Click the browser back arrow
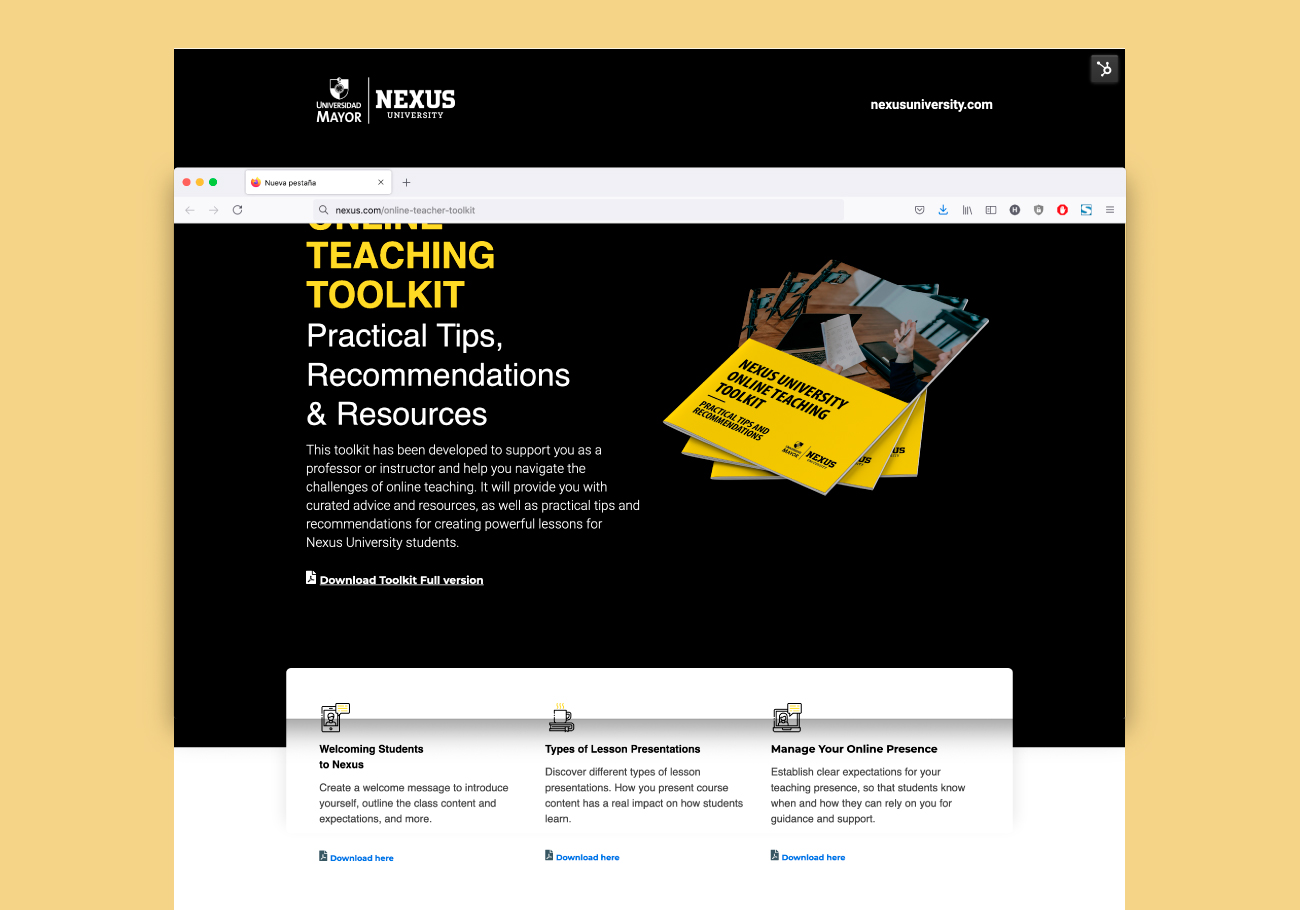 (190, 210)
